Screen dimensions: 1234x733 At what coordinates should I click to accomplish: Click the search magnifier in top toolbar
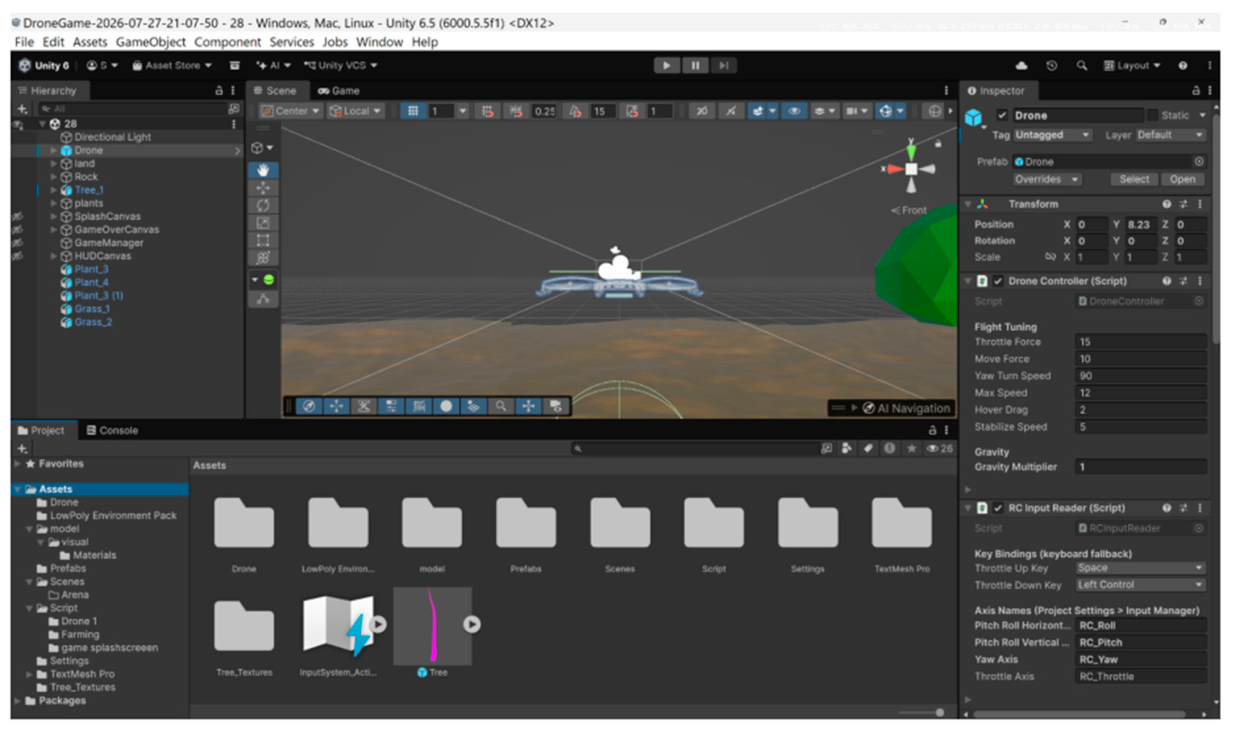coord(1082,66)
